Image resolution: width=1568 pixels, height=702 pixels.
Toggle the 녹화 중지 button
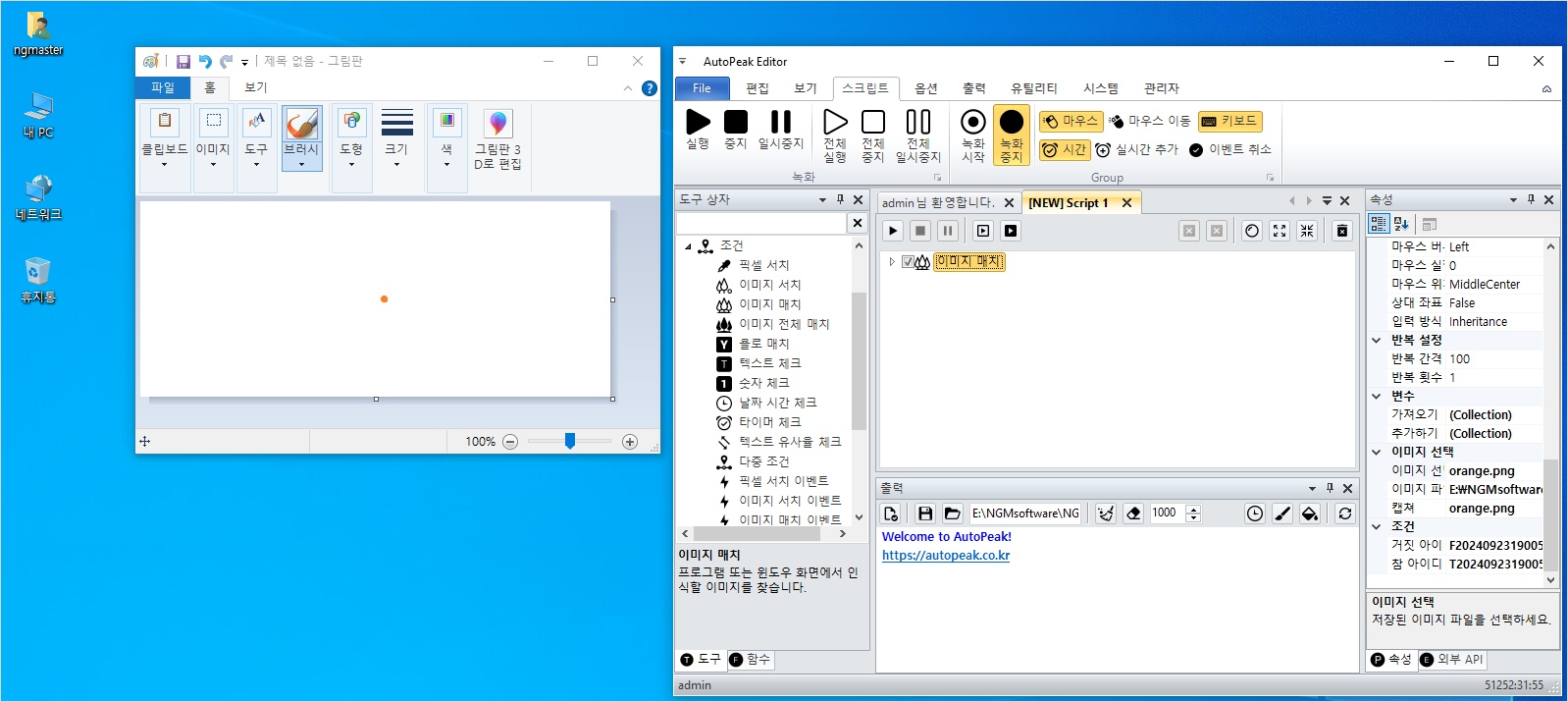coord(1012,135)
